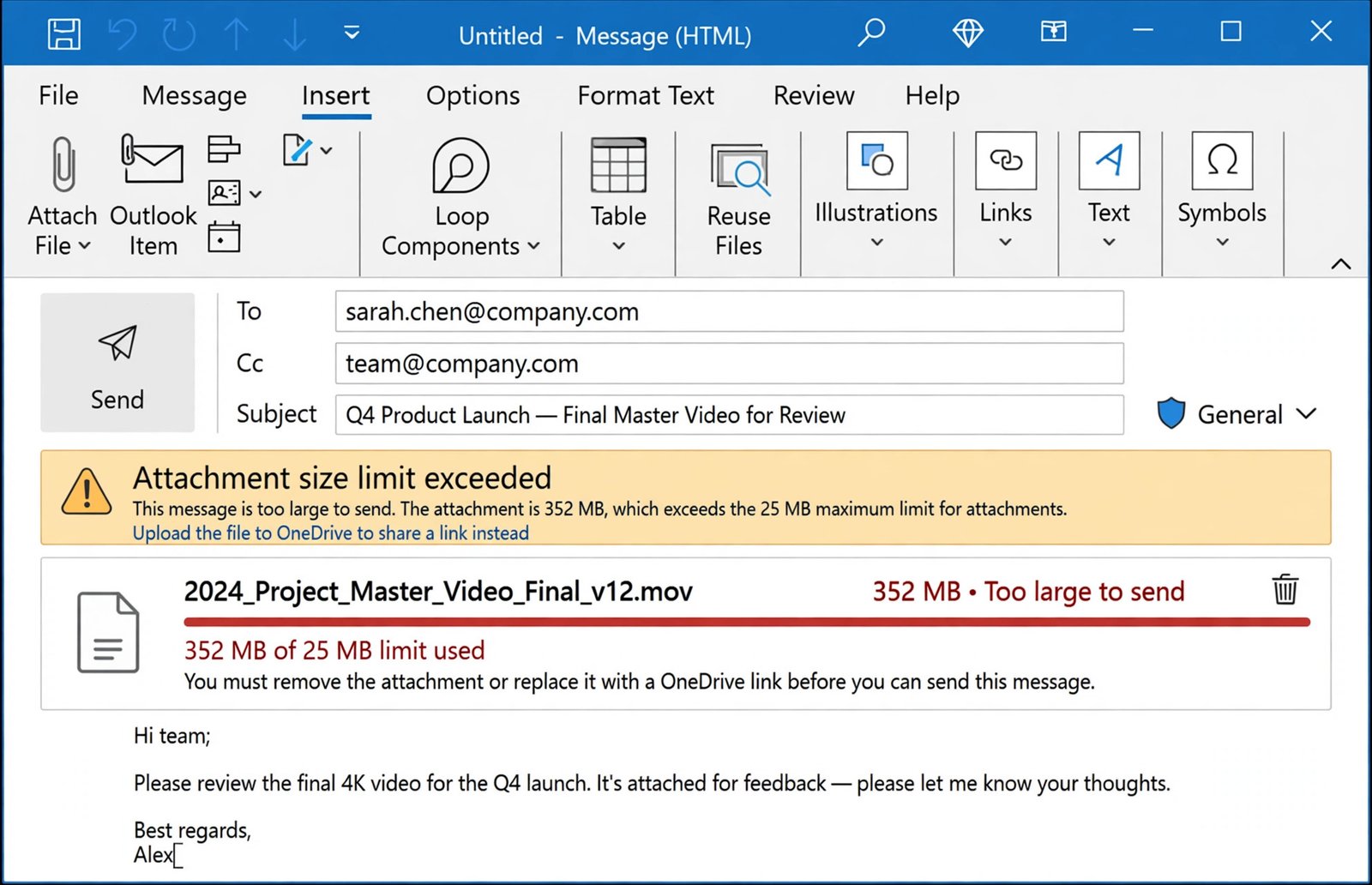Viewport: 1372px width, 885px height.
Task: Click the diamond premium icon
Action: (x=968, y=33)
